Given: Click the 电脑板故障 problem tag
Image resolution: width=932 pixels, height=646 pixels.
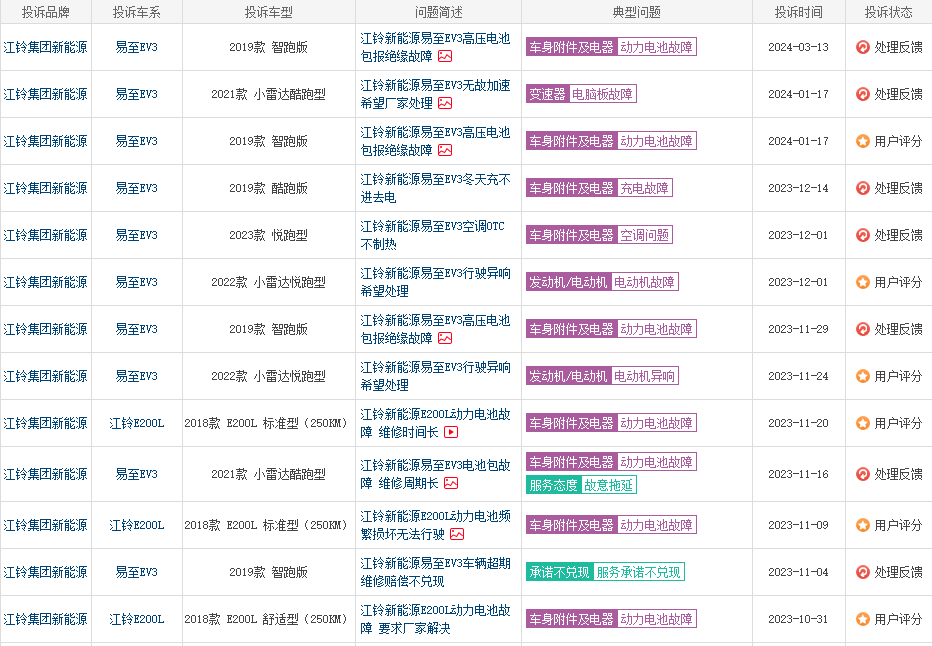Looking at the screenshot, I should pyautogui.click(x=602, y=94).
